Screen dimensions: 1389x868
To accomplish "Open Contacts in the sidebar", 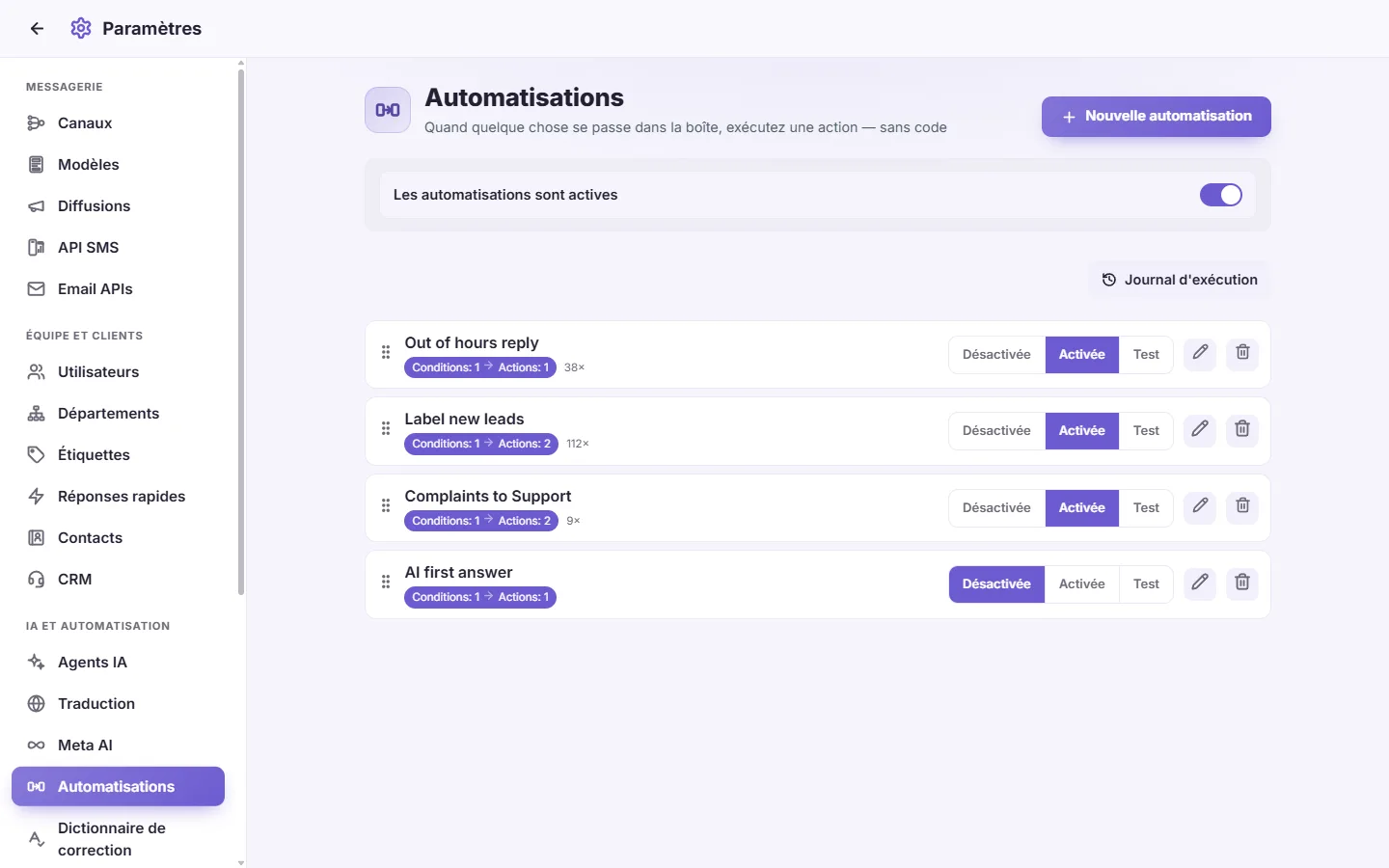I will click(x=118, y=538).
